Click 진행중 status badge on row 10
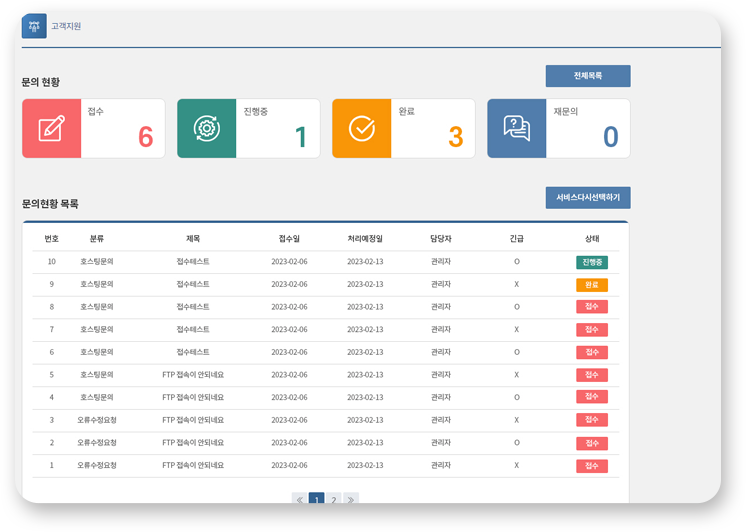Screen dimensions: 746x532 point(592,262)
